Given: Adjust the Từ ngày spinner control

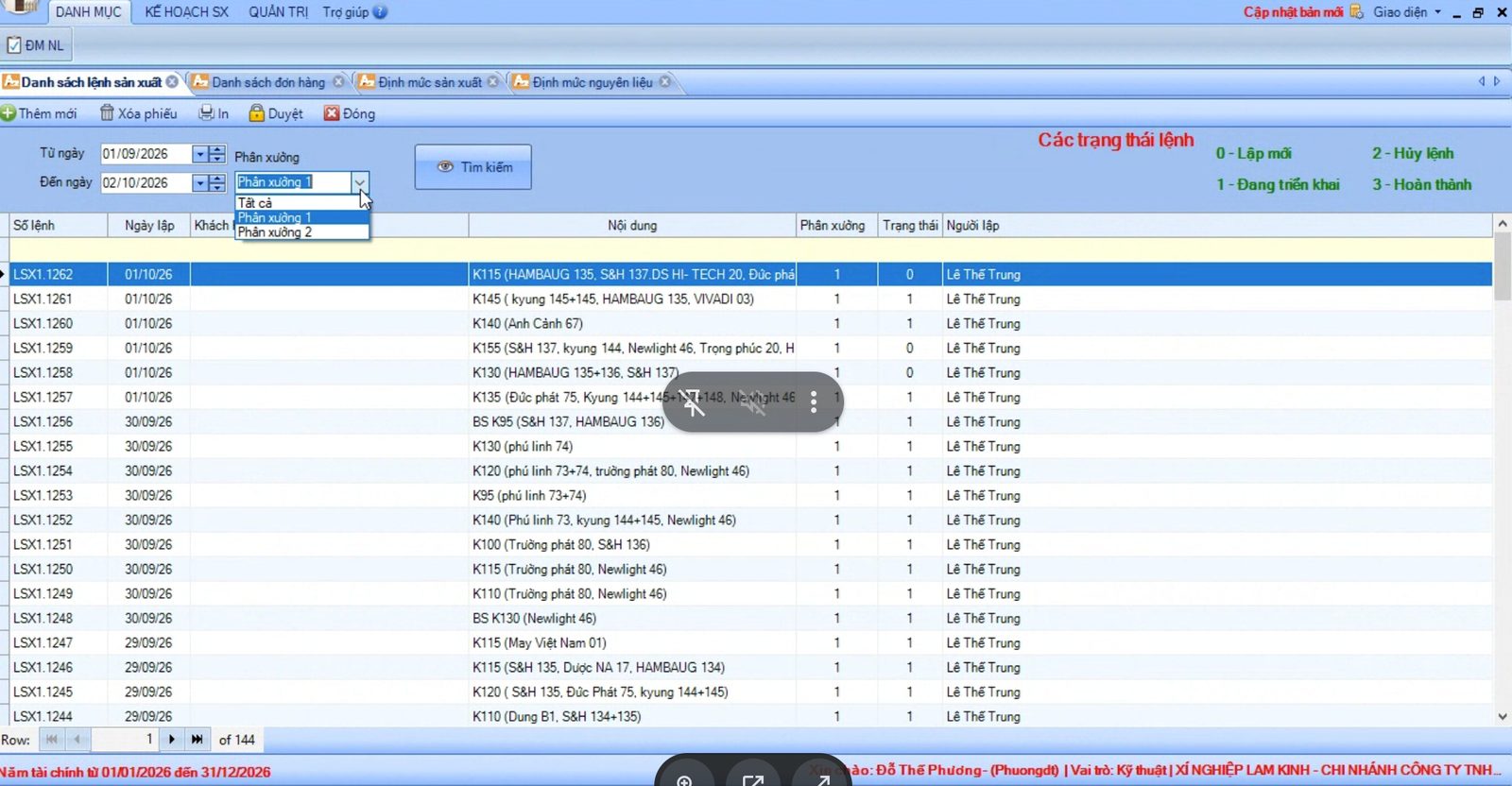Looking at the screenshot, I should pos(216,154).
